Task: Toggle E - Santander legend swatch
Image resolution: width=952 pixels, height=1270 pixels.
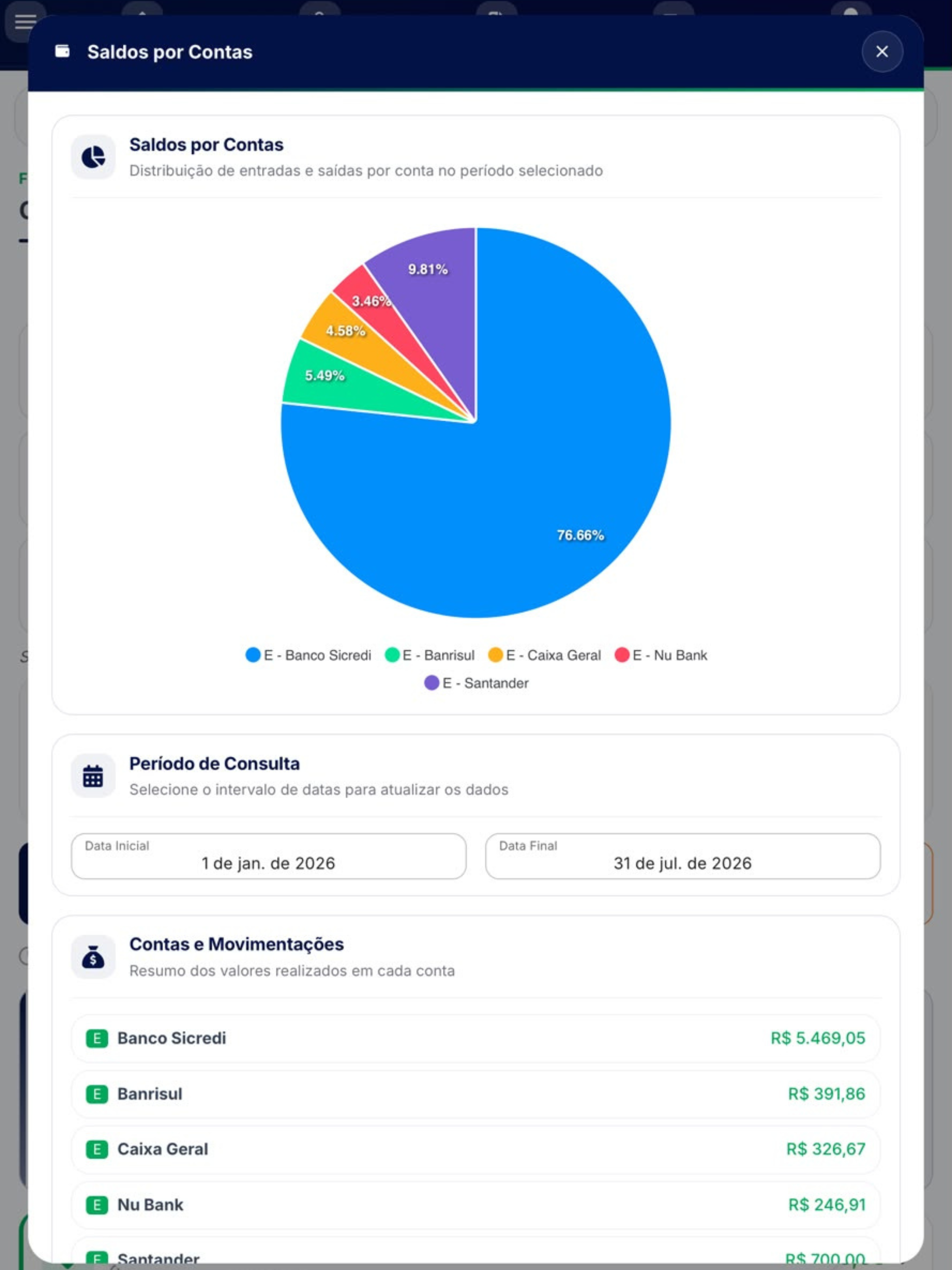Action: tap(432, 683)
